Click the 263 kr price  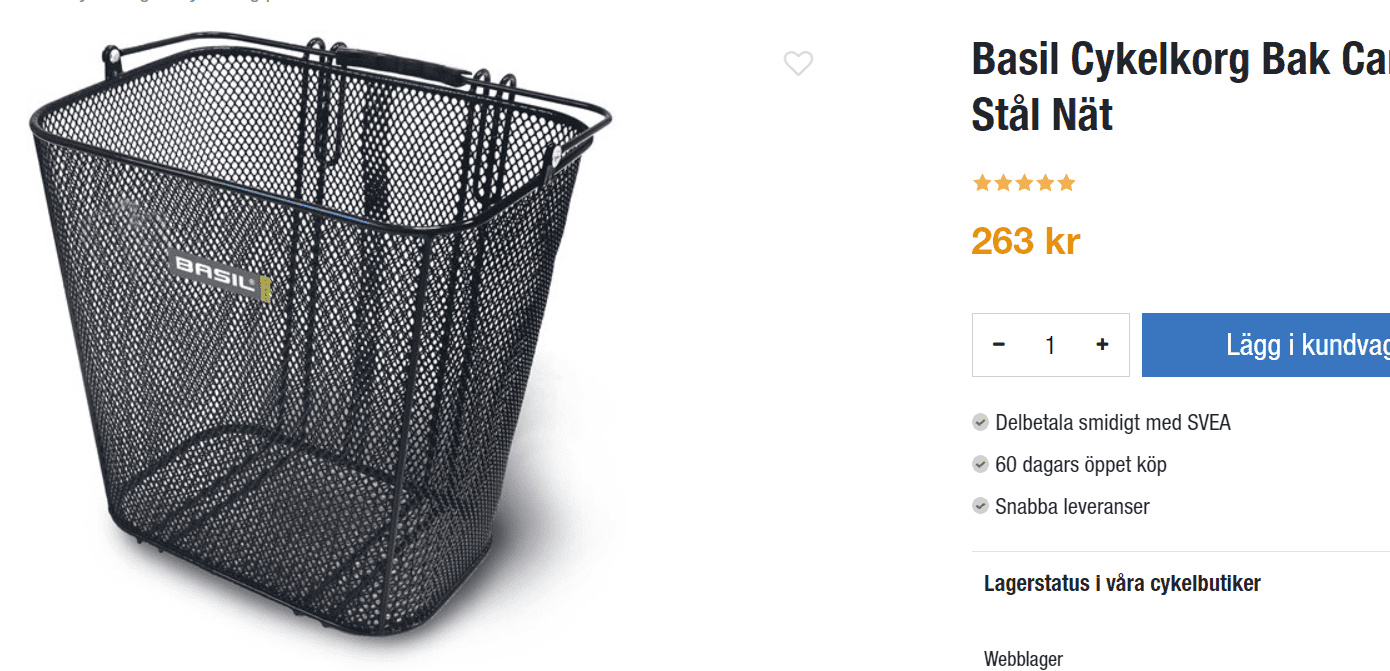[1025, 241]
